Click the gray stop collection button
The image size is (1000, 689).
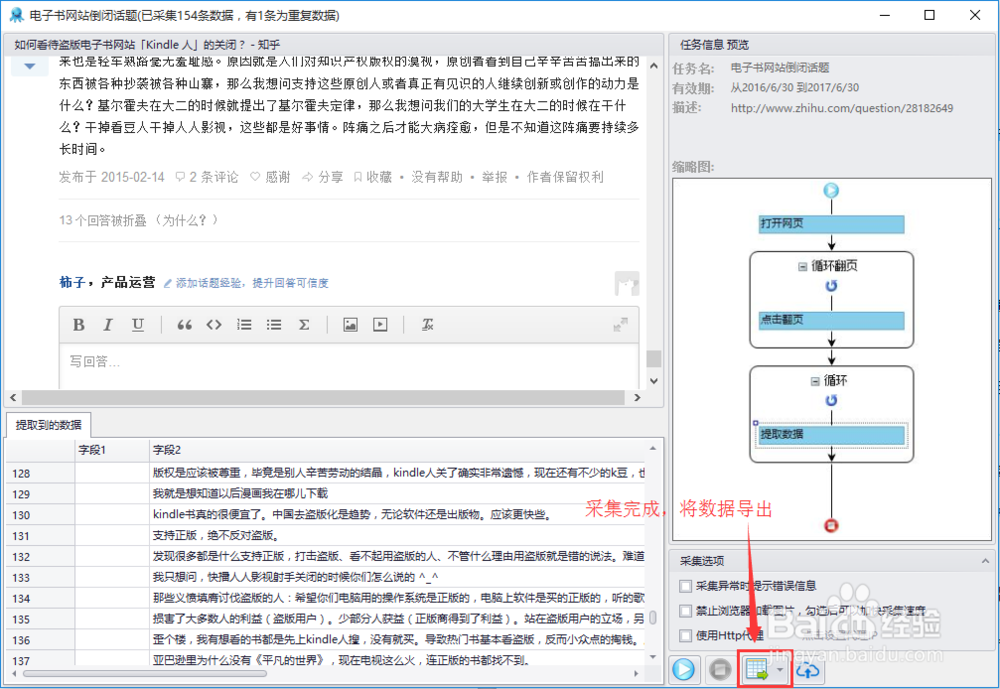[x=719, y=669]
